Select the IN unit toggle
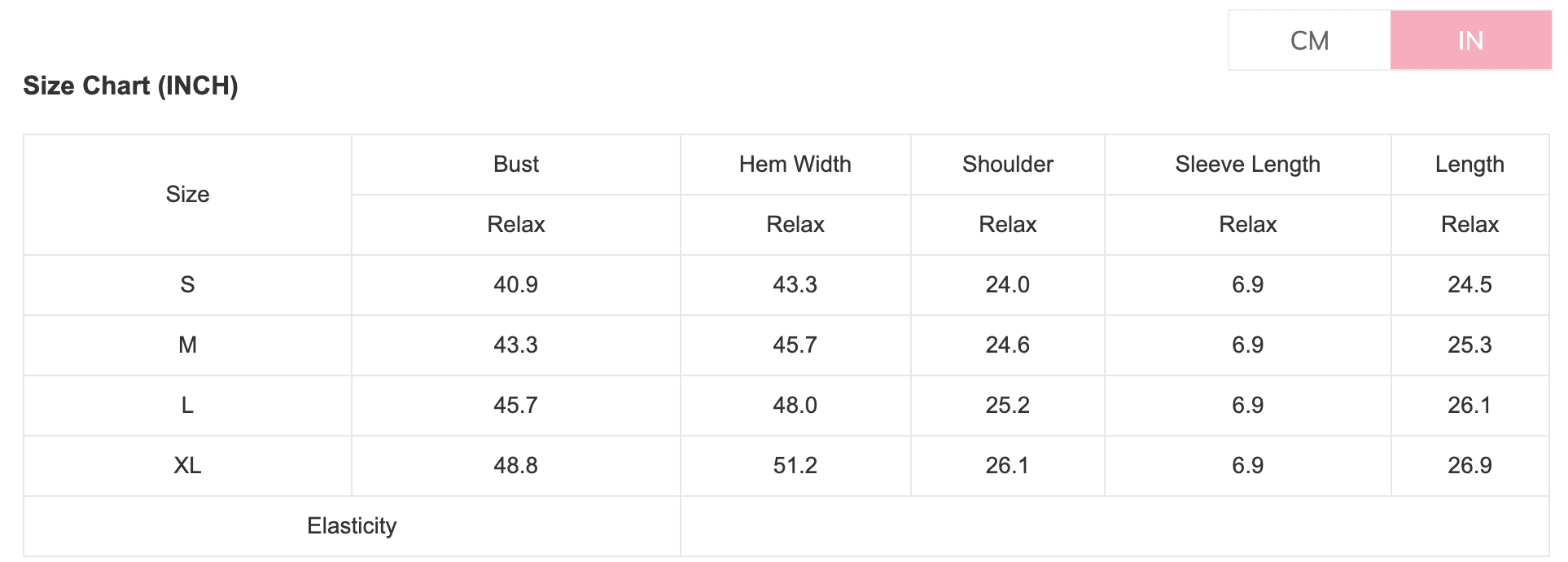 [x=1470, y=41]
